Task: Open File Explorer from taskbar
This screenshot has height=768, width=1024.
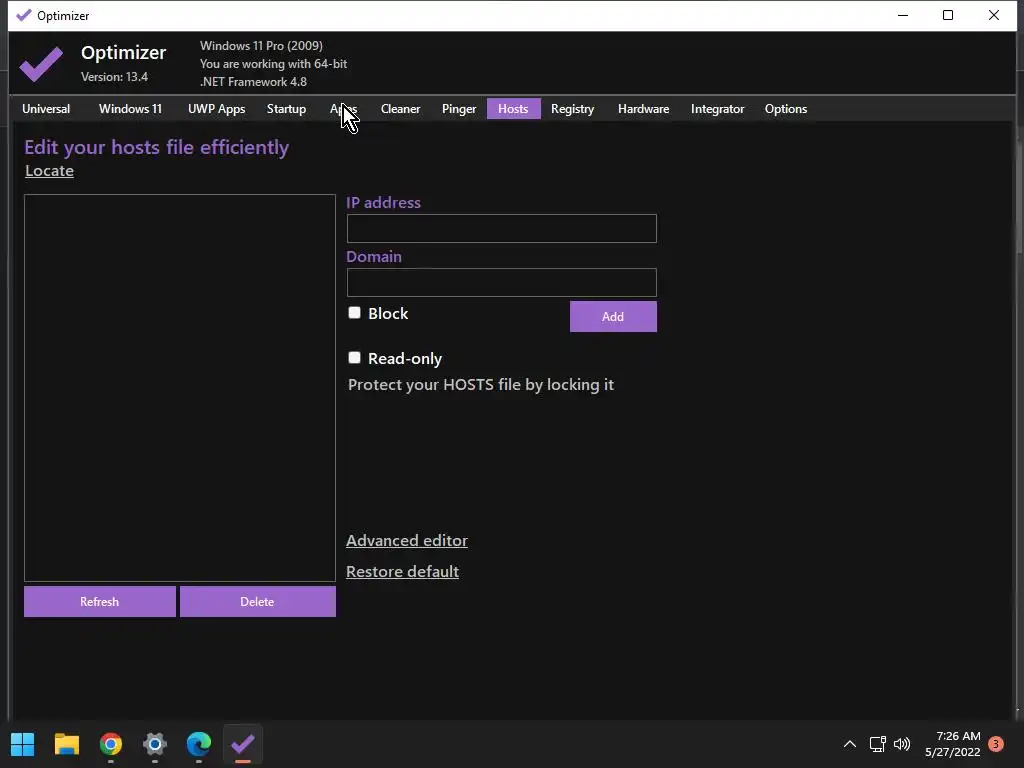Action: coord(67,744)
